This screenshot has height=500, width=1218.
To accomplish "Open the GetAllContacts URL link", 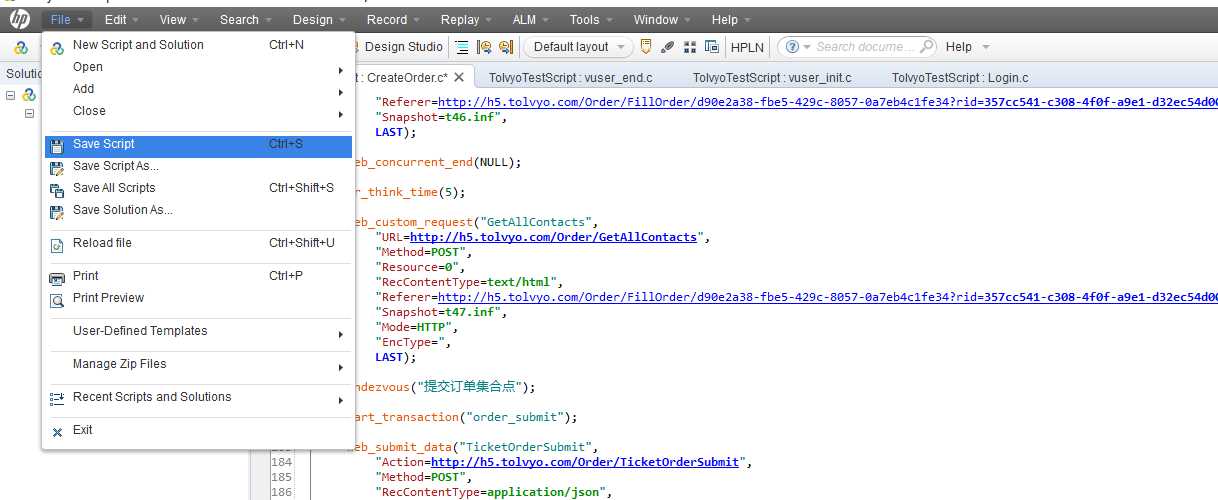I will click(x=553, y=237).
